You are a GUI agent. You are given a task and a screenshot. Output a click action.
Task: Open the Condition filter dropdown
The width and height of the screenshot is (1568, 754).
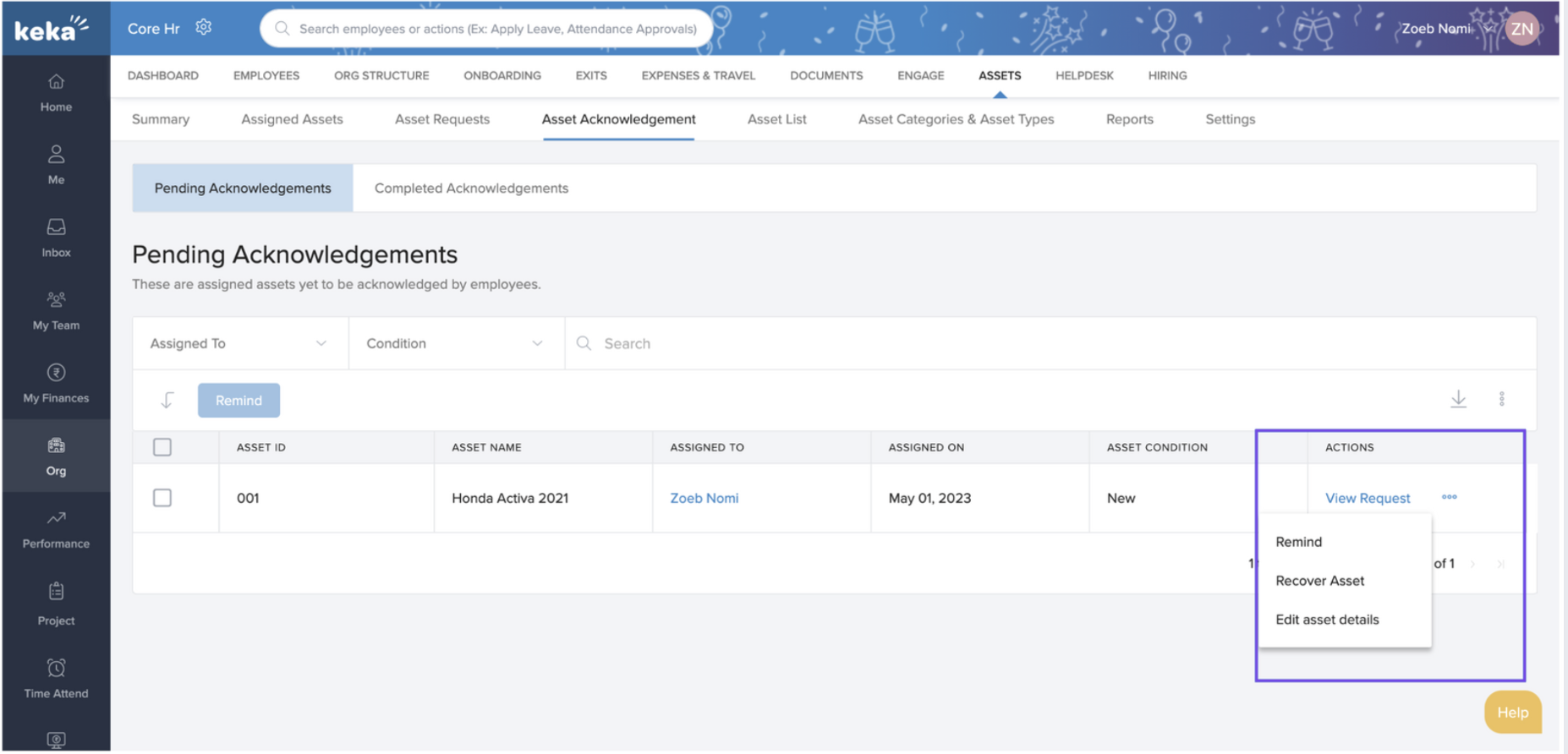point(455,343)
